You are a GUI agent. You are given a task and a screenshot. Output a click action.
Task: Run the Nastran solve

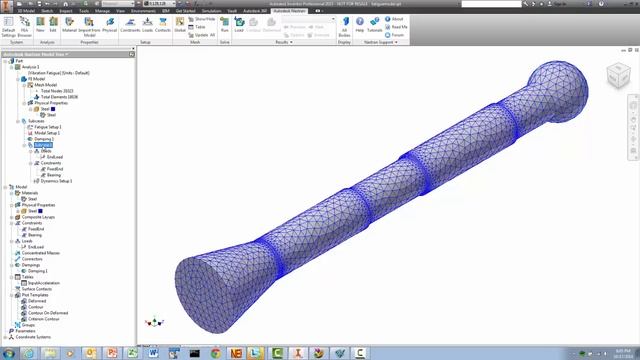coord(224,25)
